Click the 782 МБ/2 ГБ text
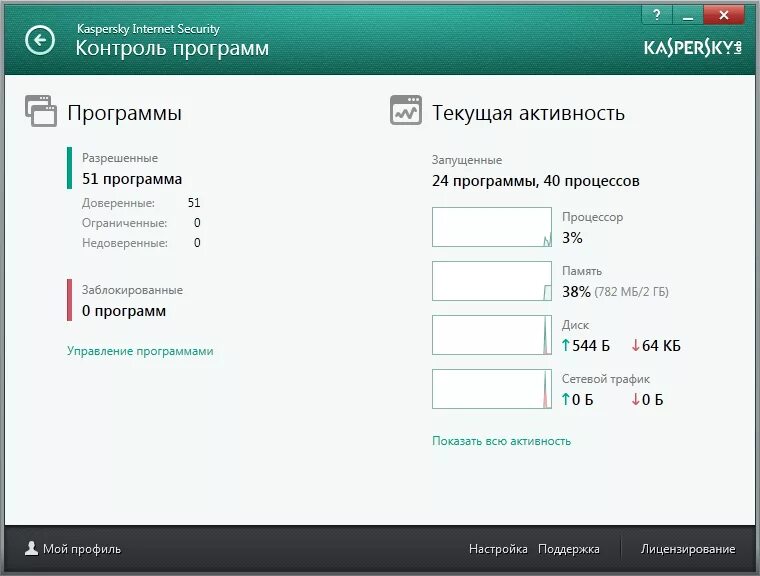 631,291
